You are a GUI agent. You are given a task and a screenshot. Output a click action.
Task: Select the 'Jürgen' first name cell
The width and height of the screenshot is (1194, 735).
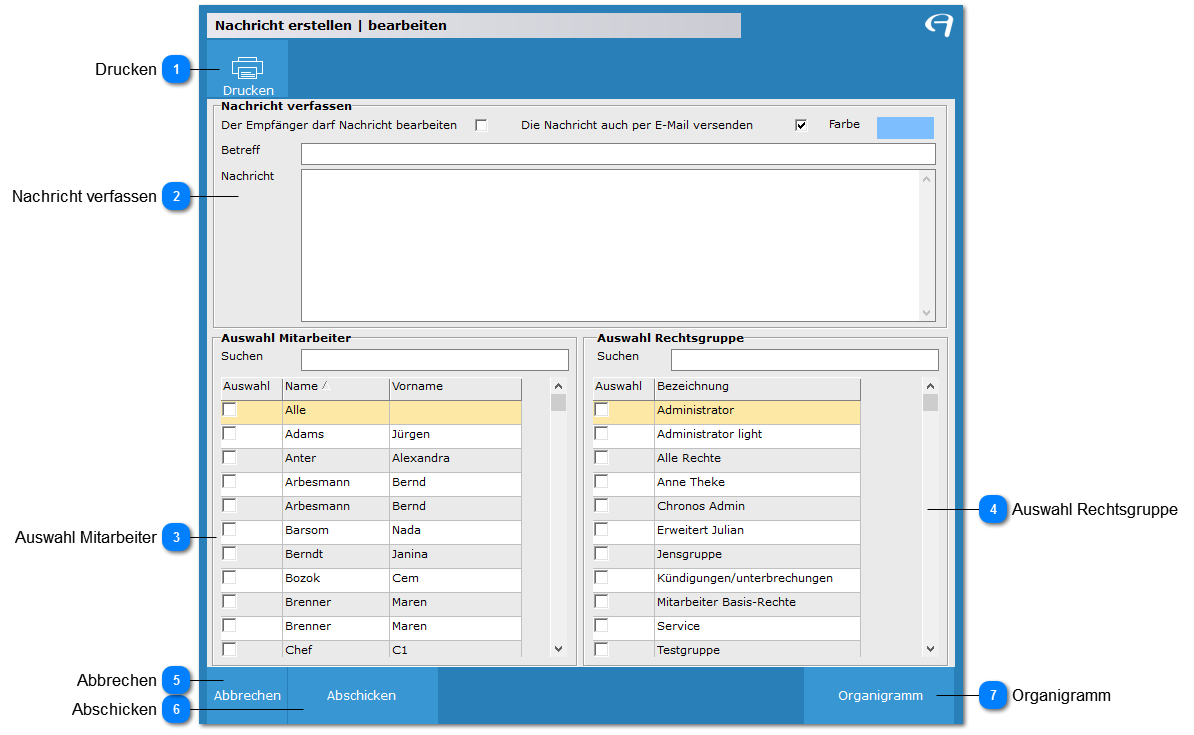(455, 434)
